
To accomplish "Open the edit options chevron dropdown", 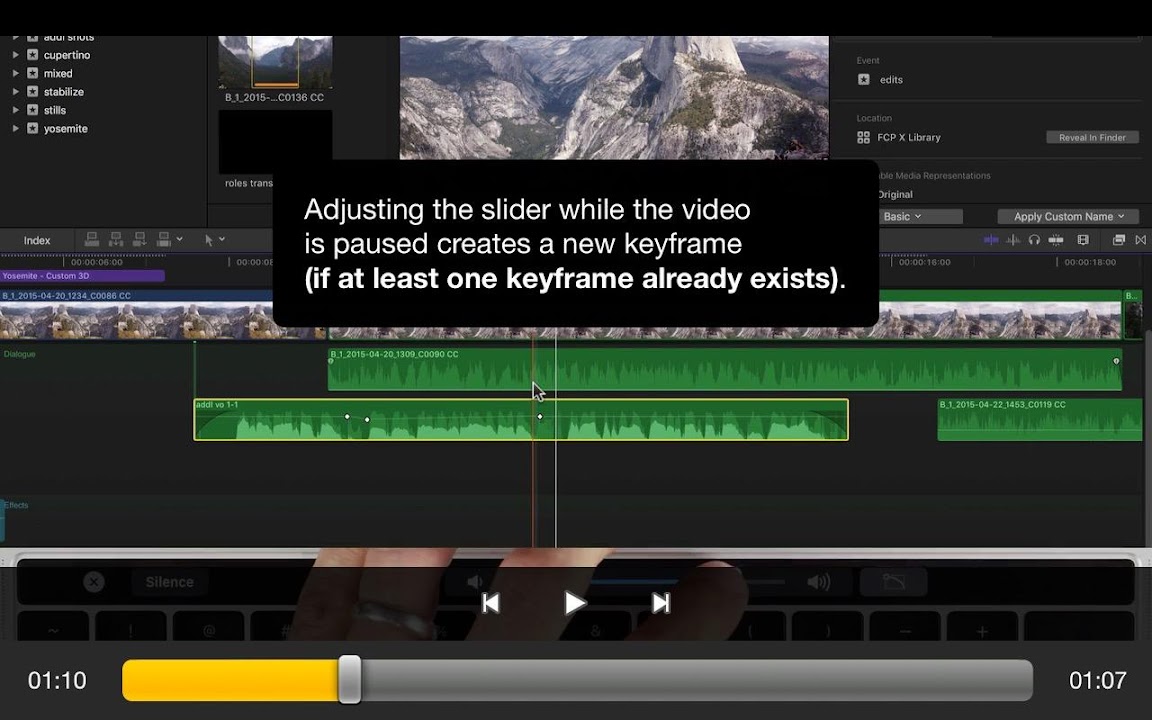I will [180, 240].
